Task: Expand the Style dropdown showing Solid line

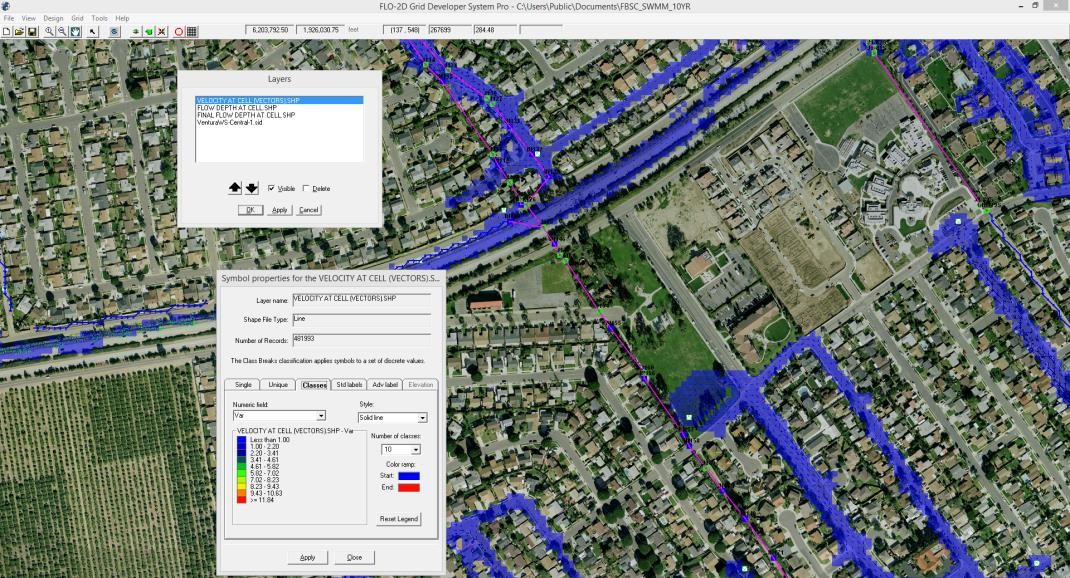Action: click(422, 417)
